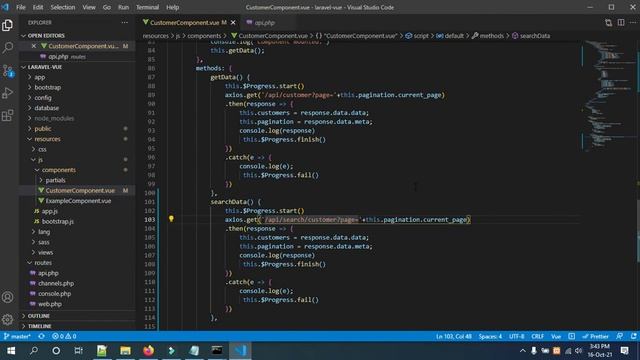Click the Open Changes icon in editor toolbar

(608, 22)
